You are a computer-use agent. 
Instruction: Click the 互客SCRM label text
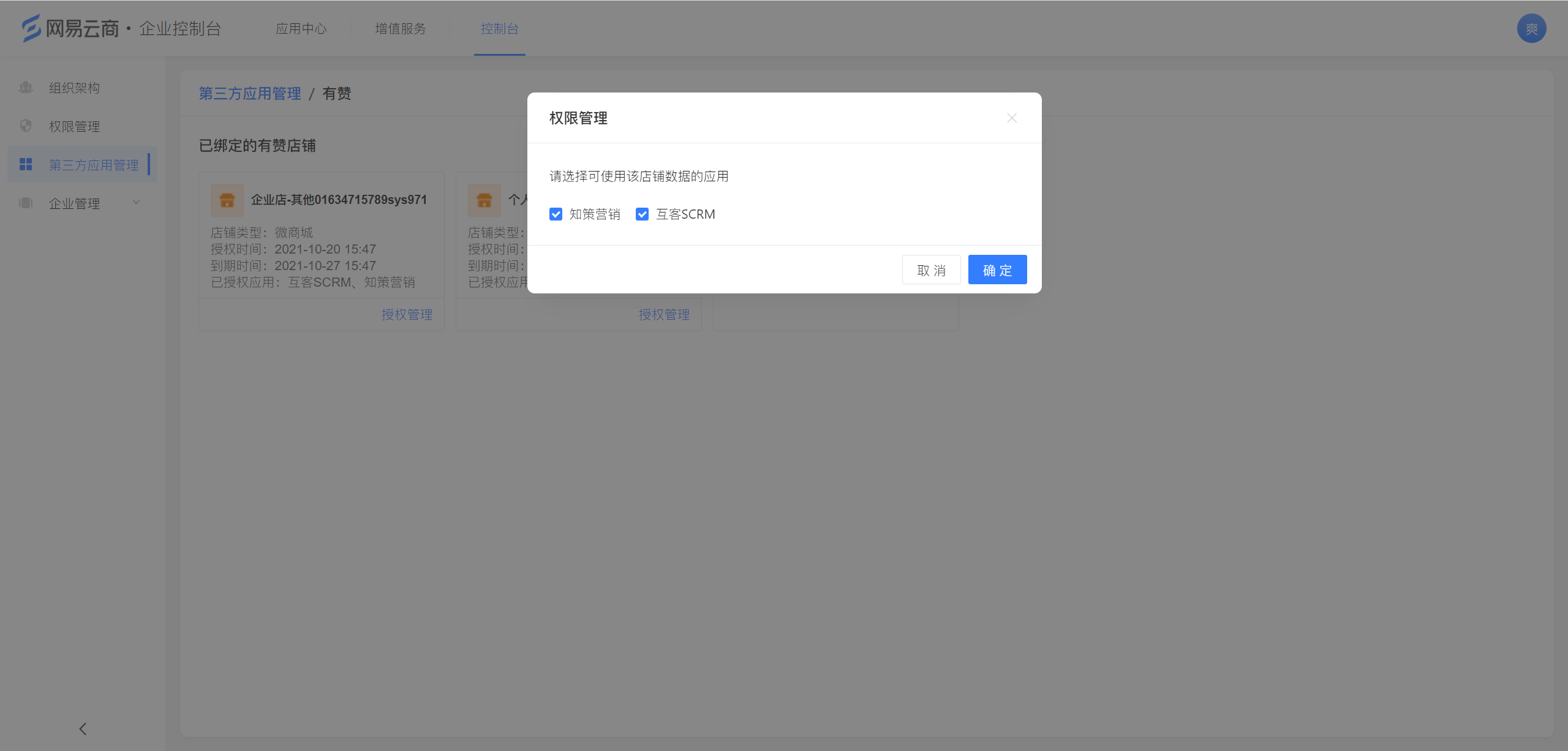coord(685,214)
